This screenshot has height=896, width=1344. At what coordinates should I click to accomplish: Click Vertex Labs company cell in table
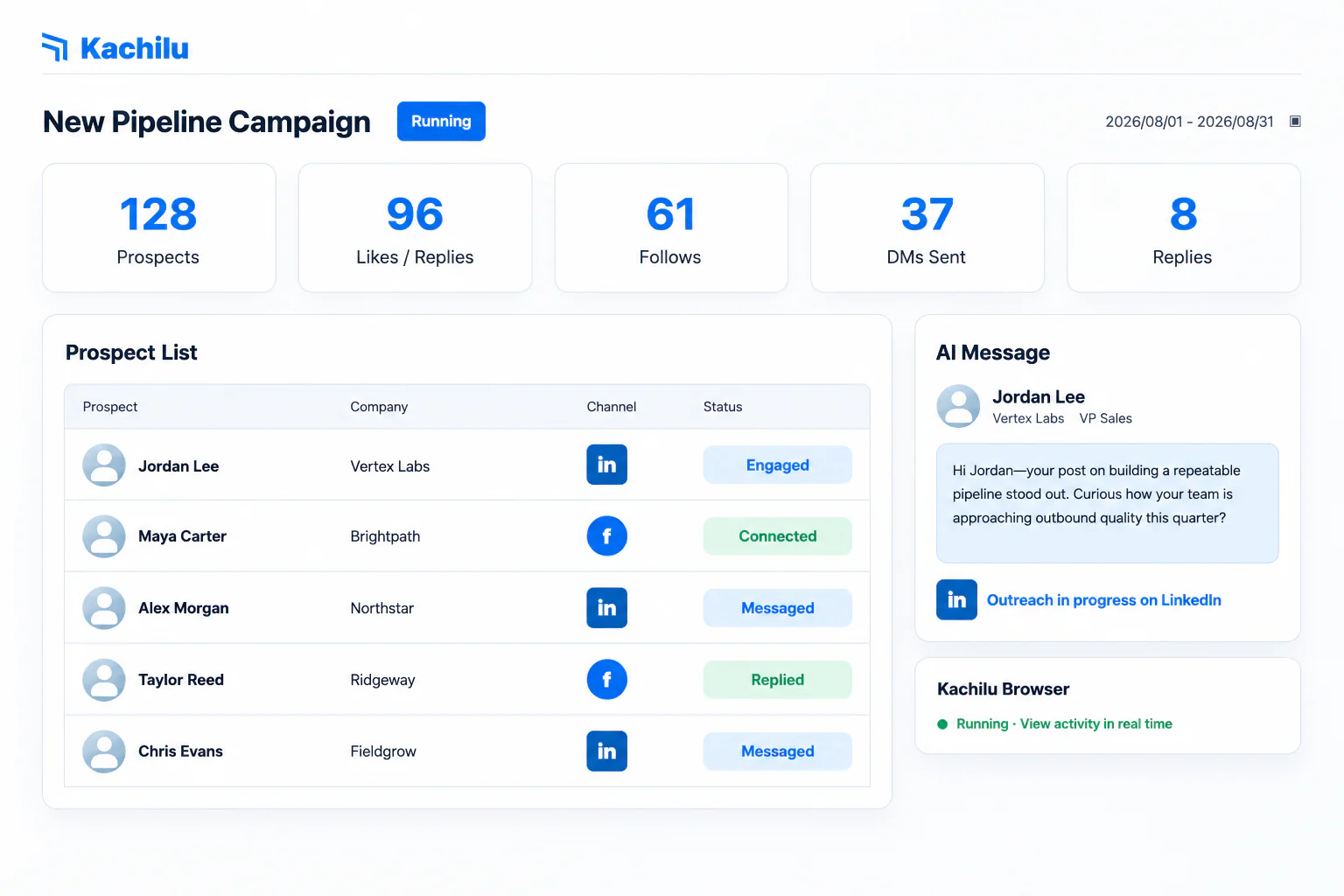click(390, 466)
